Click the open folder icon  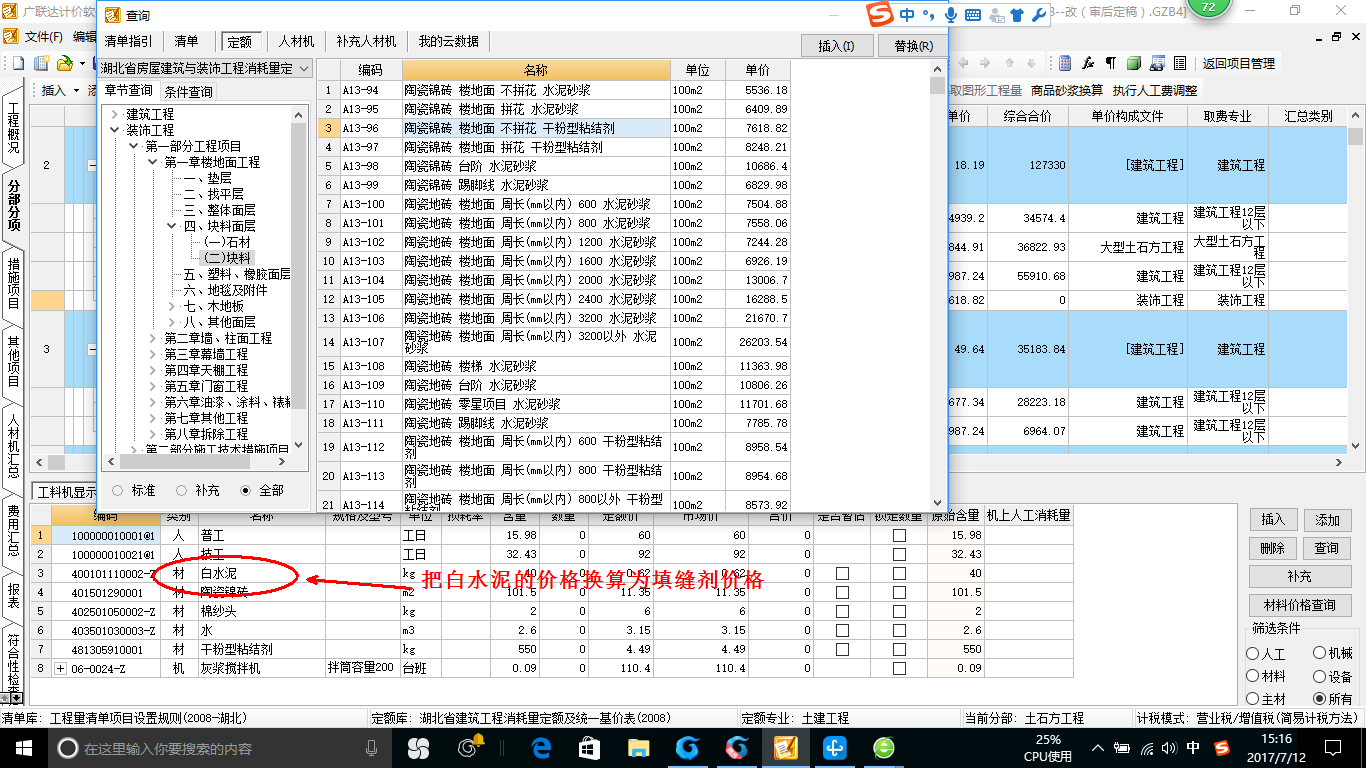coord(64,63)
